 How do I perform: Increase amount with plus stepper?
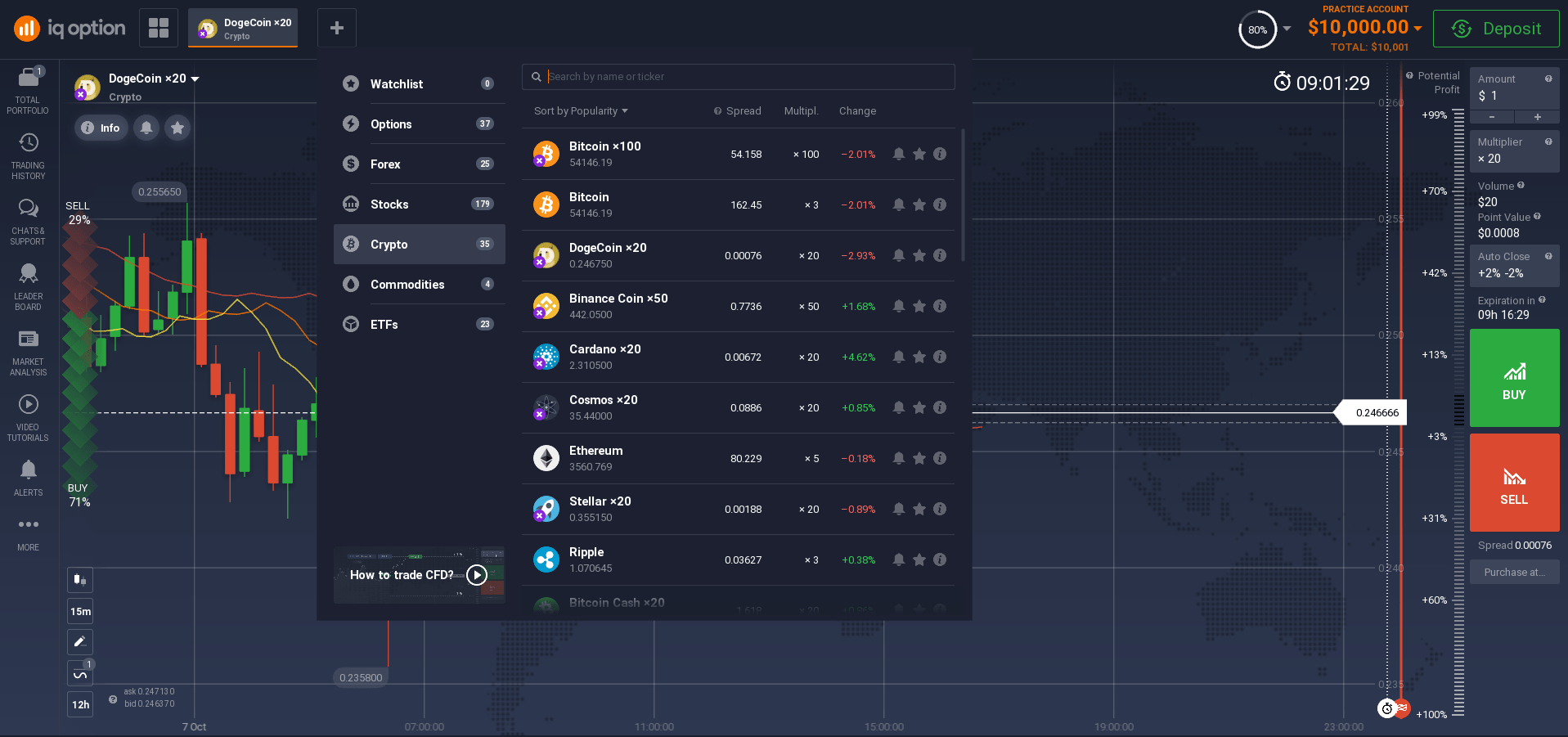(x=1538, y=117)
